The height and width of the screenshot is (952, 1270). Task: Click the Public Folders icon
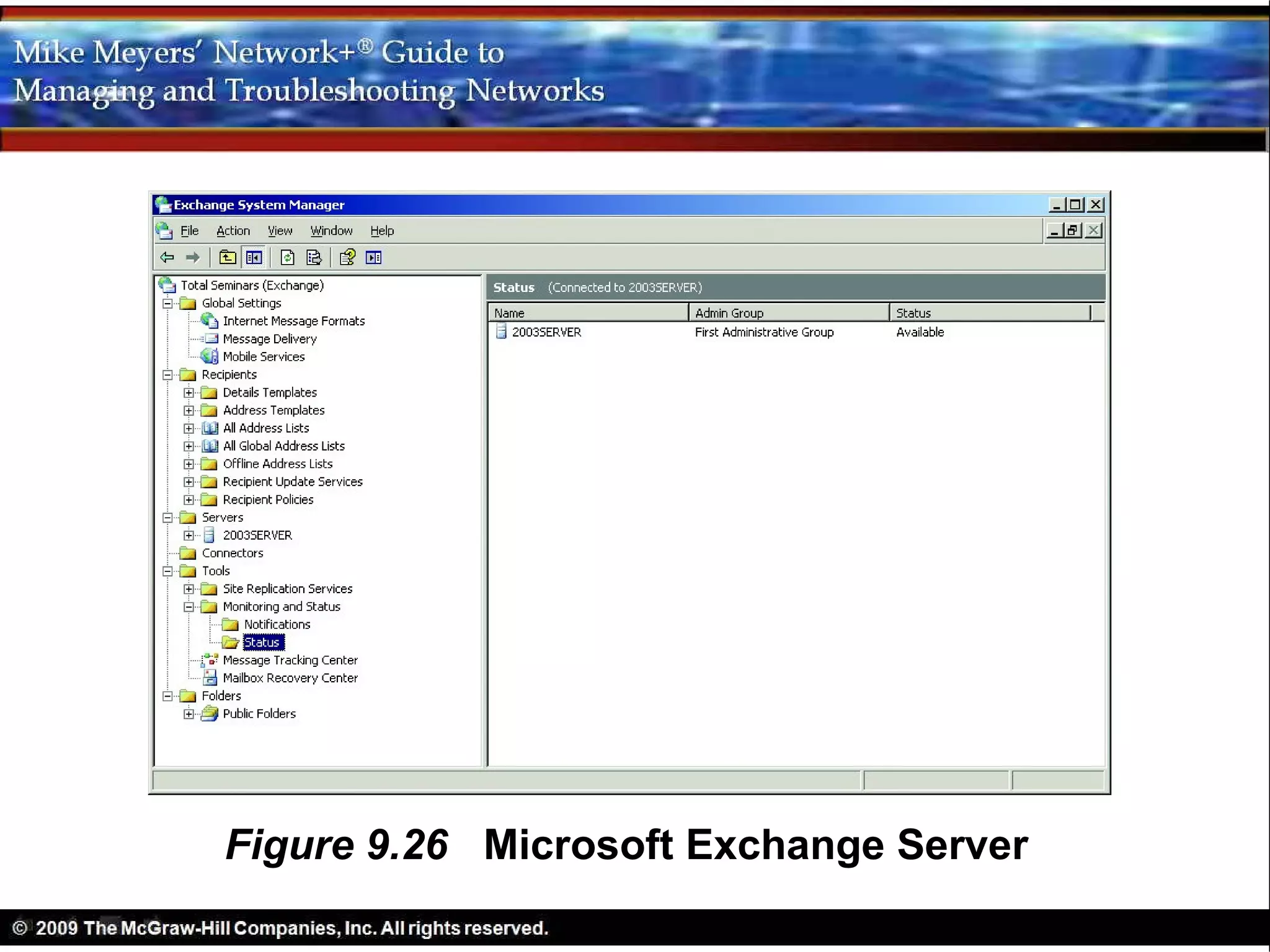210,713
